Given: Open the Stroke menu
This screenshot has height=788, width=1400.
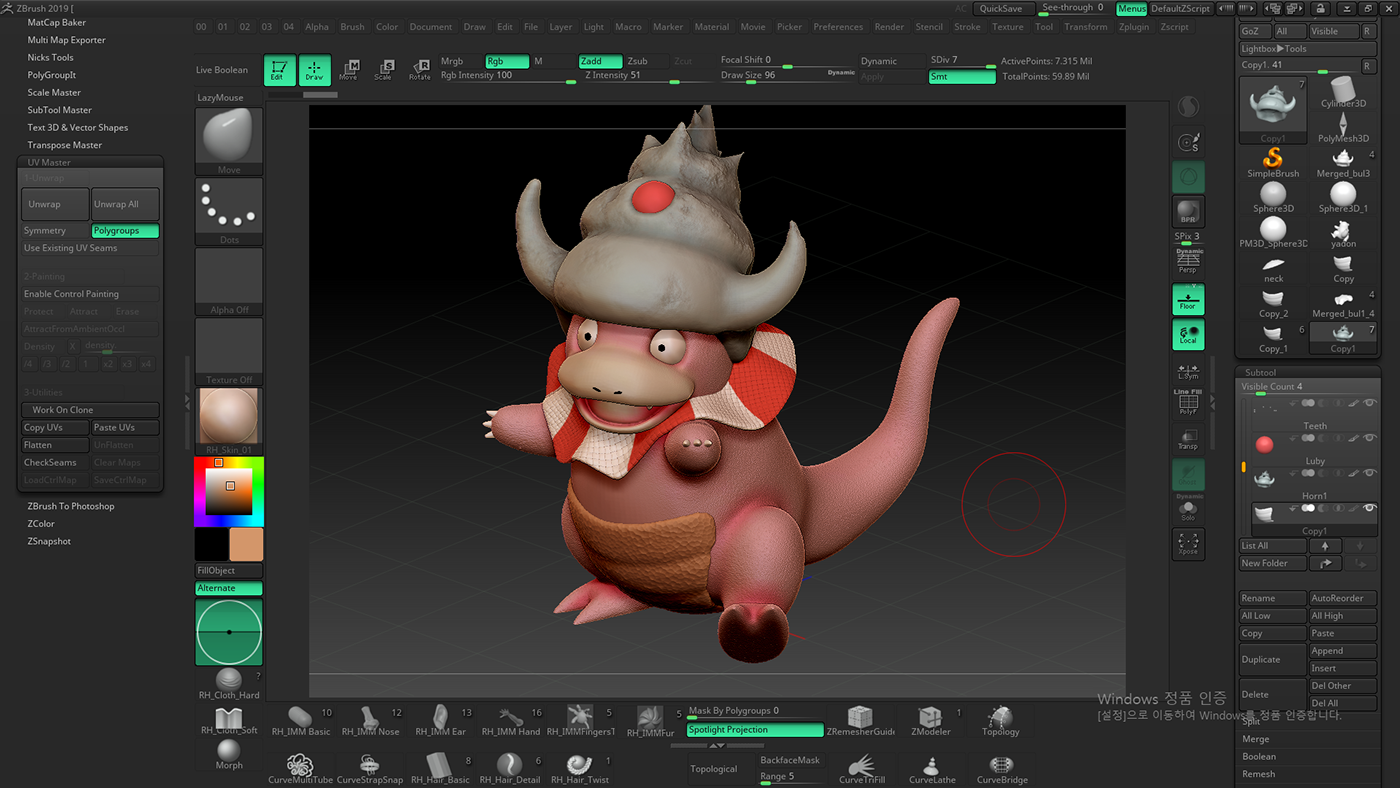Looking at the screenshot, I should (967, 27).
